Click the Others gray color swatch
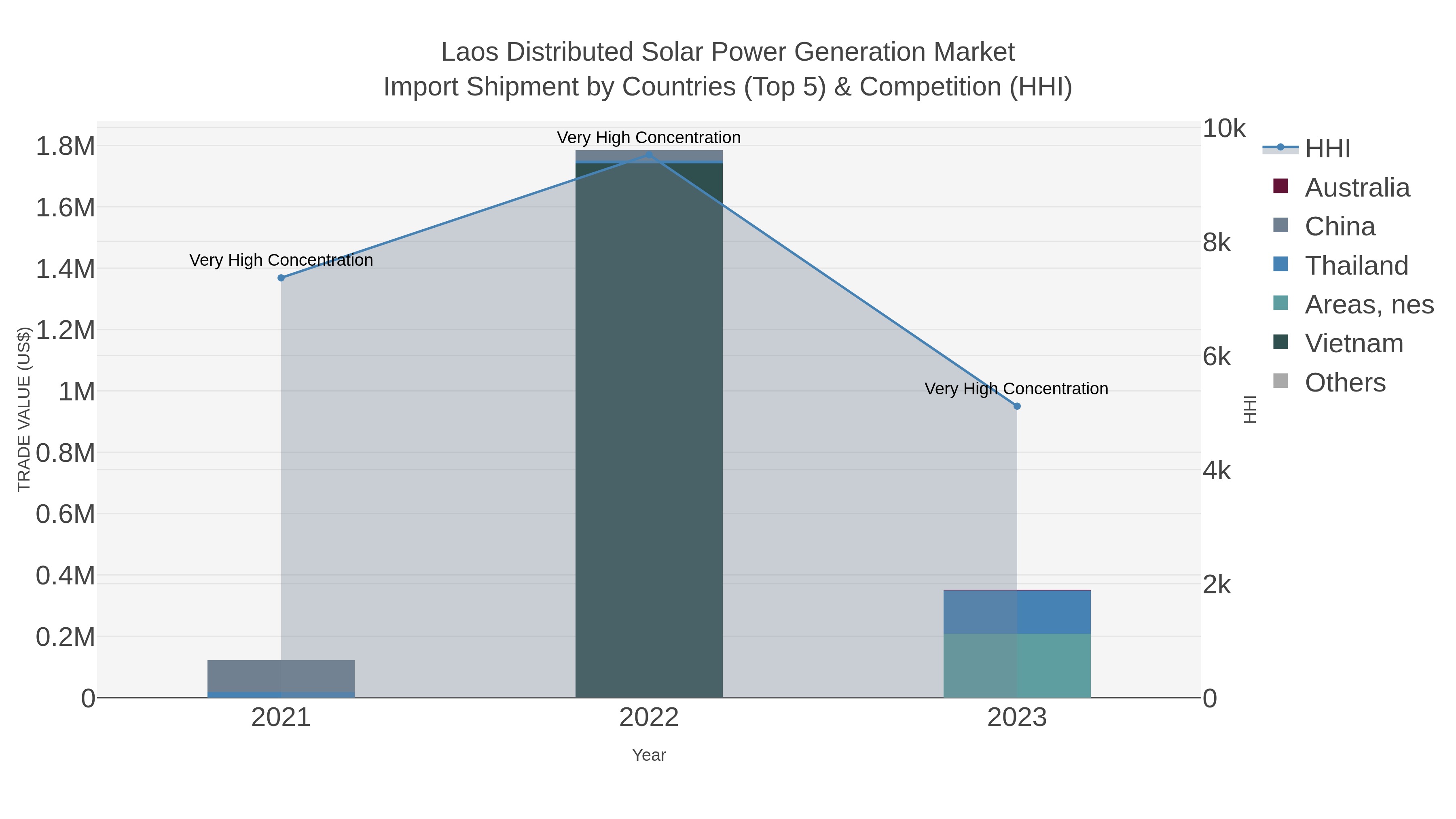 click(1280, 381)
